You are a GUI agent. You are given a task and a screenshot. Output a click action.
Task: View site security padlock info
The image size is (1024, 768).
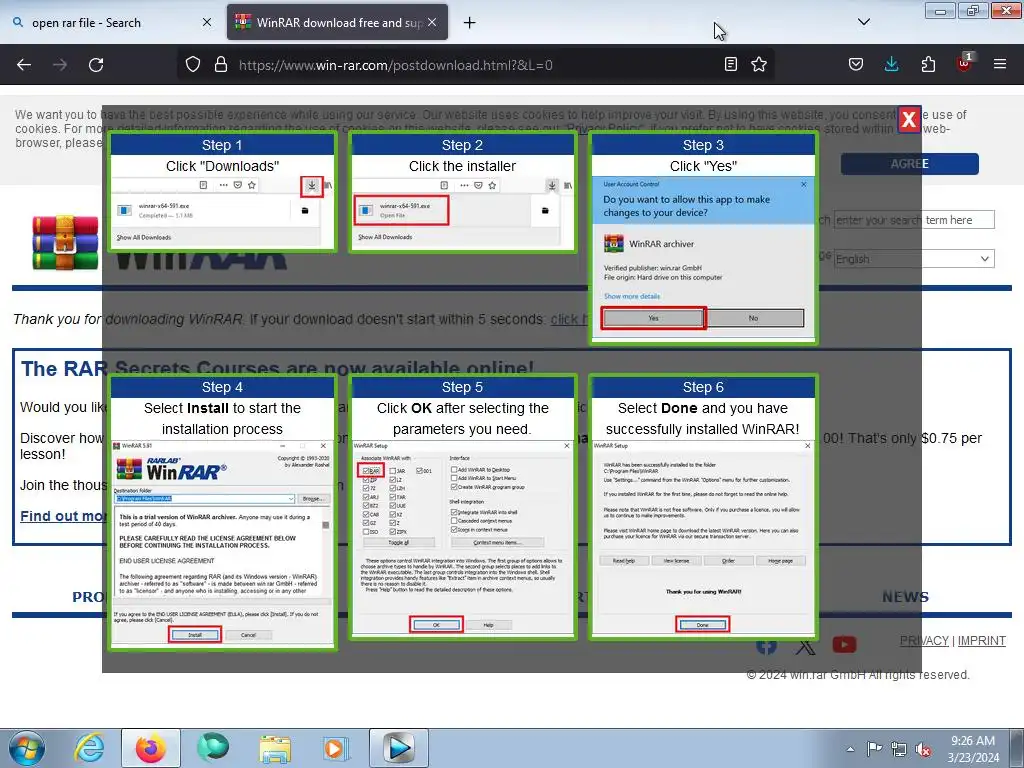221,65
